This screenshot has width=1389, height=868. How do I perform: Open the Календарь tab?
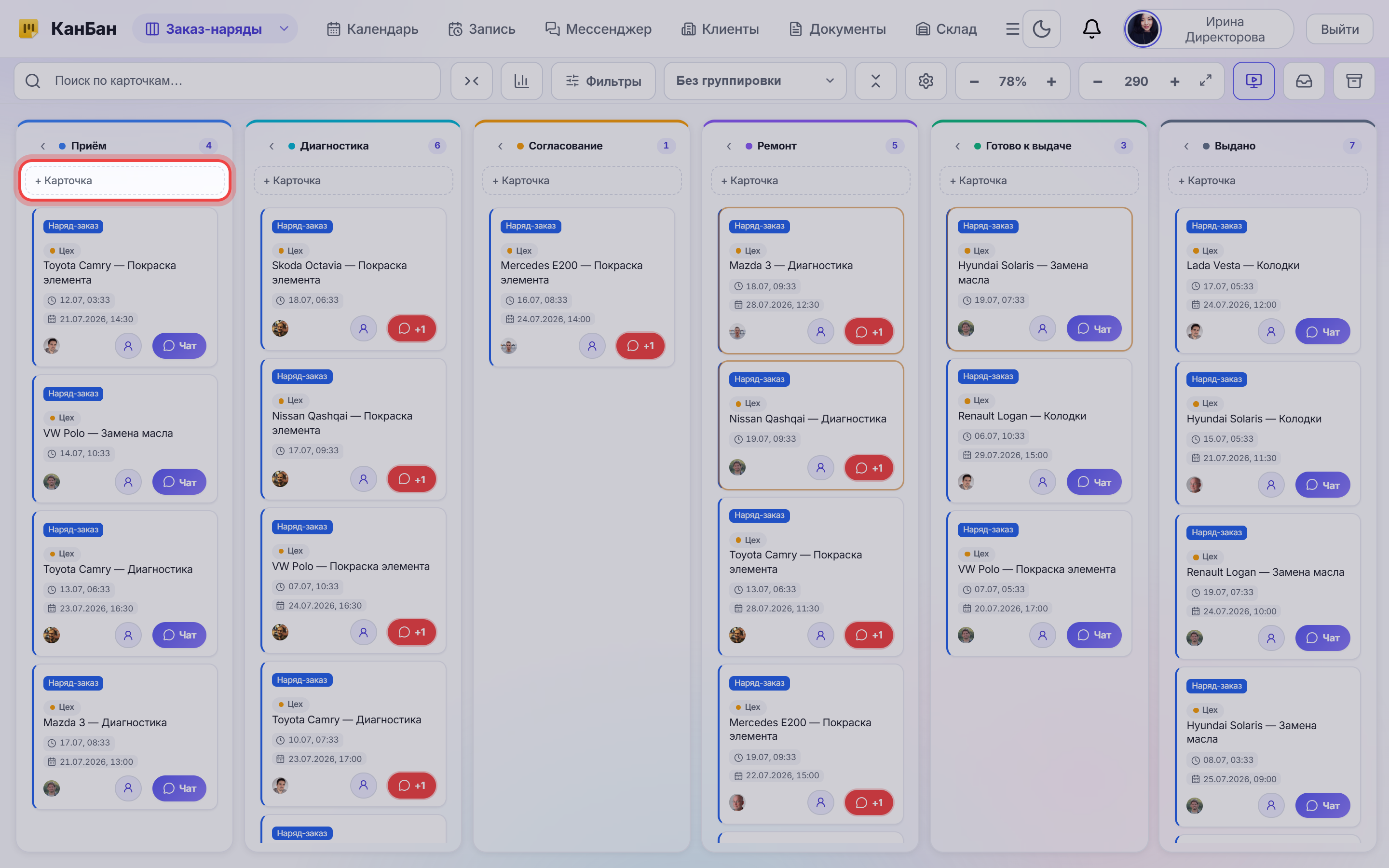point(372,29)
